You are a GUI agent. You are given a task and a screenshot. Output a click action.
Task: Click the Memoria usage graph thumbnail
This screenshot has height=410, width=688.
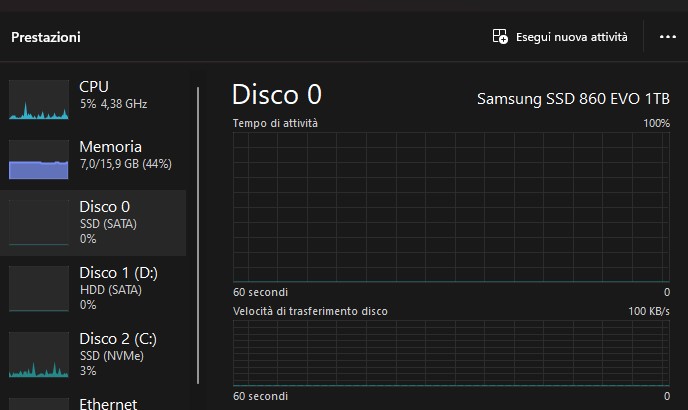pyautogui.click(x=39, y=159)
